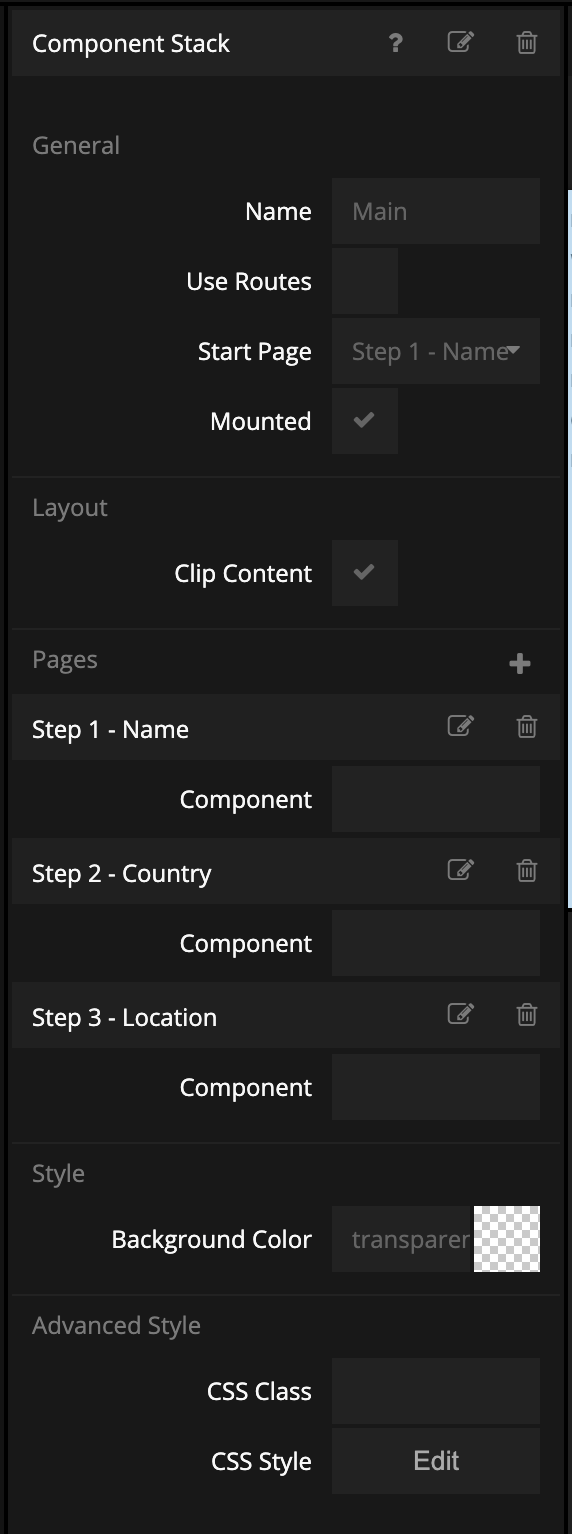Screen dimensions: 572x1534
Task: Edit the Step 1 - Name page
Action: tap(460, 727)
